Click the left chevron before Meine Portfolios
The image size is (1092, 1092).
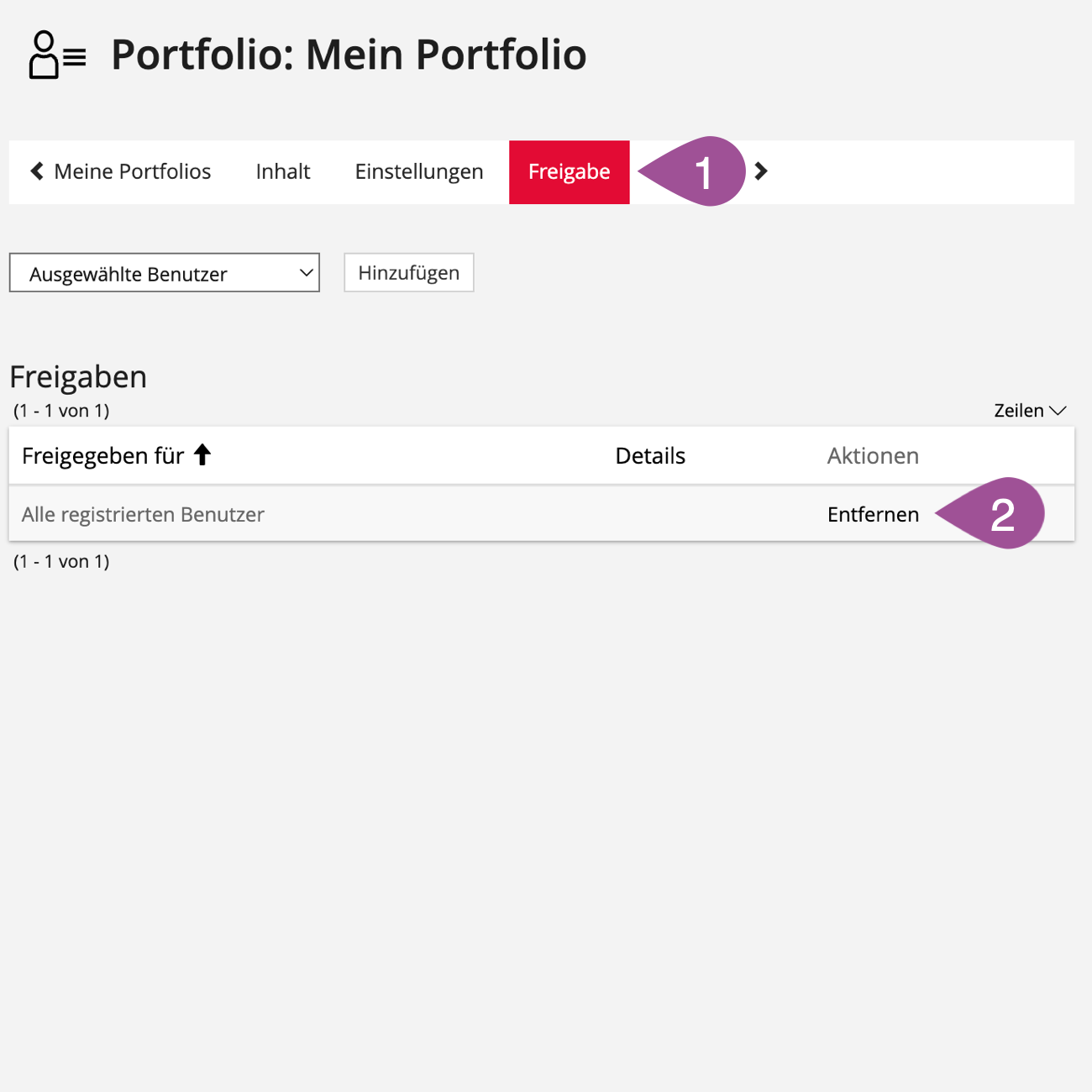coord(37,171)
